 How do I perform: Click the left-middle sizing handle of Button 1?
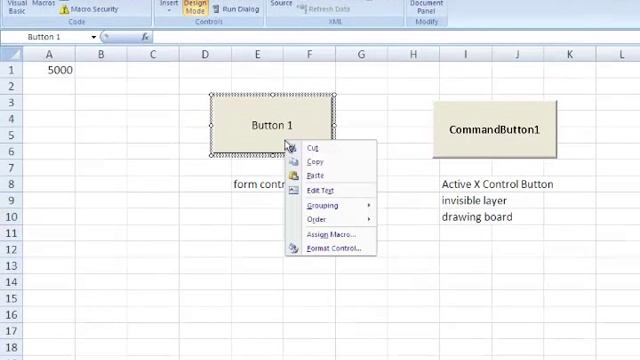pos(211,125)
